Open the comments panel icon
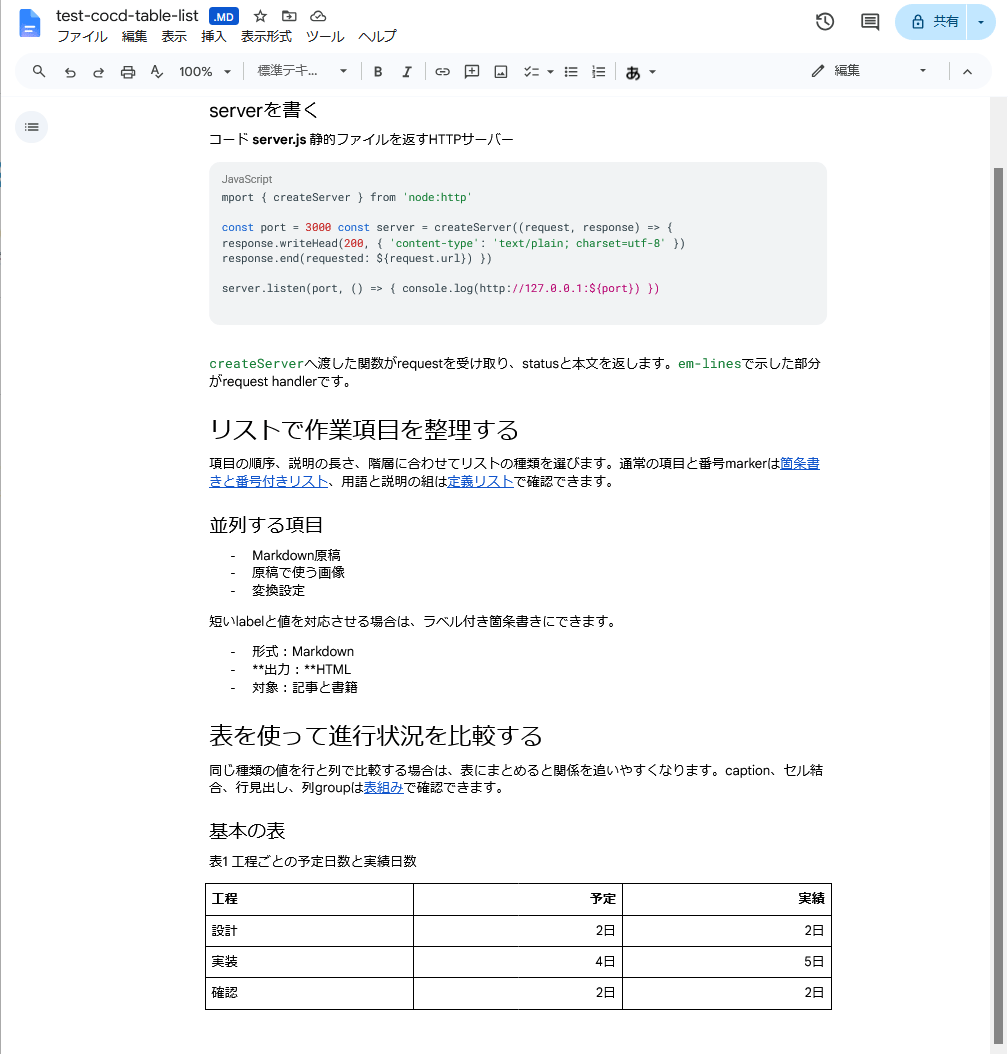 tap(870, 22)
